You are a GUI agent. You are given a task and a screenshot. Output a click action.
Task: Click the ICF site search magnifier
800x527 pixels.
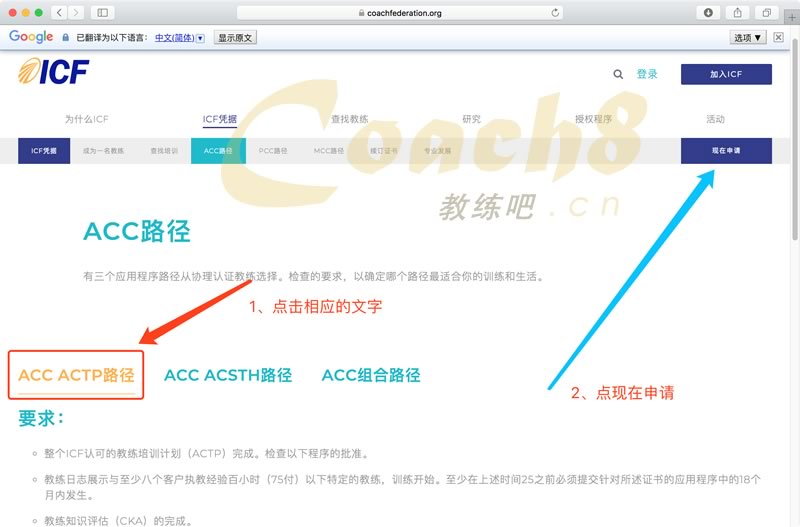click(618, 74)
